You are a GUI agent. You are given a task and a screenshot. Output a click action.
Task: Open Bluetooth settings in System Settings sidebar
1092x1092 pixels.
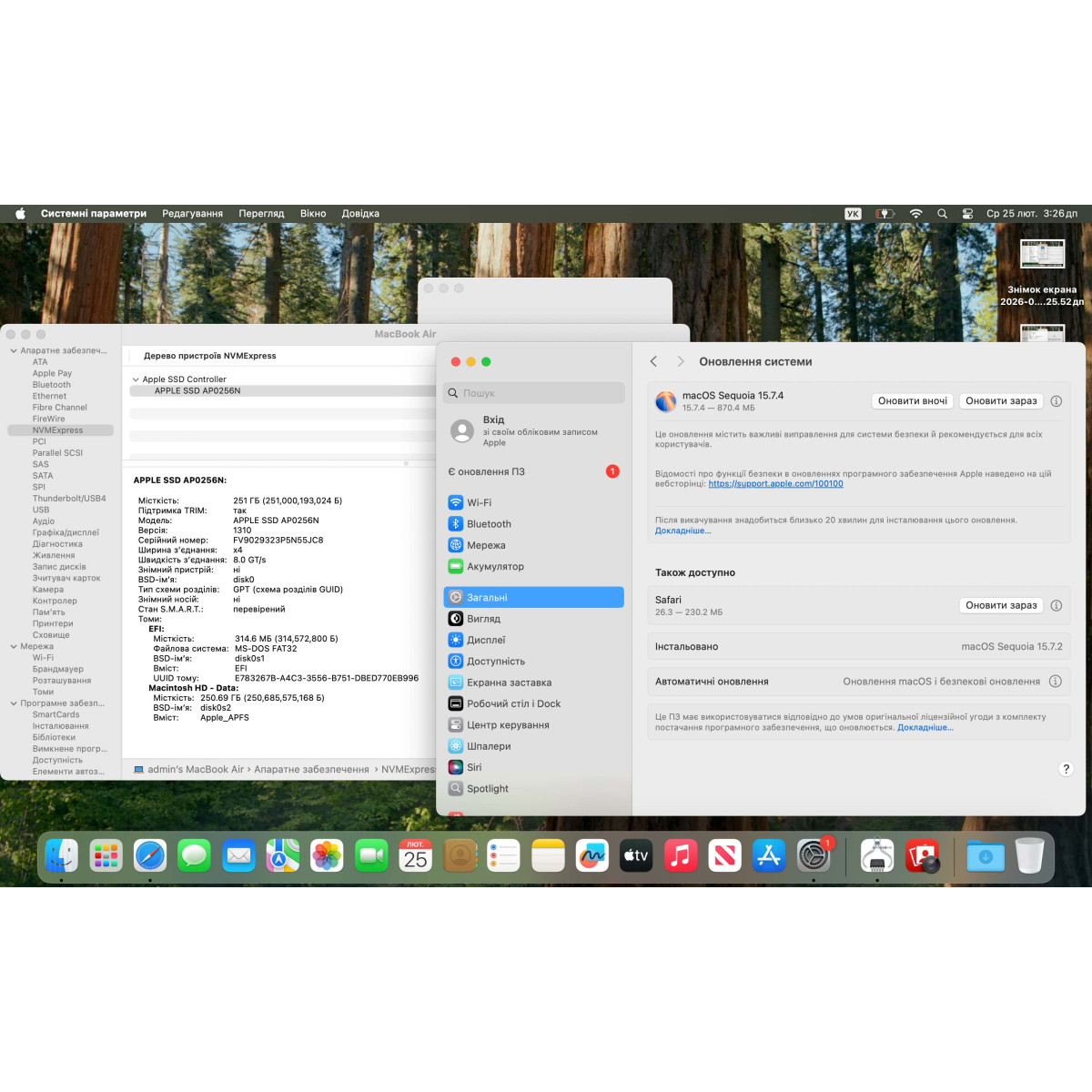(x=533, y=524)
